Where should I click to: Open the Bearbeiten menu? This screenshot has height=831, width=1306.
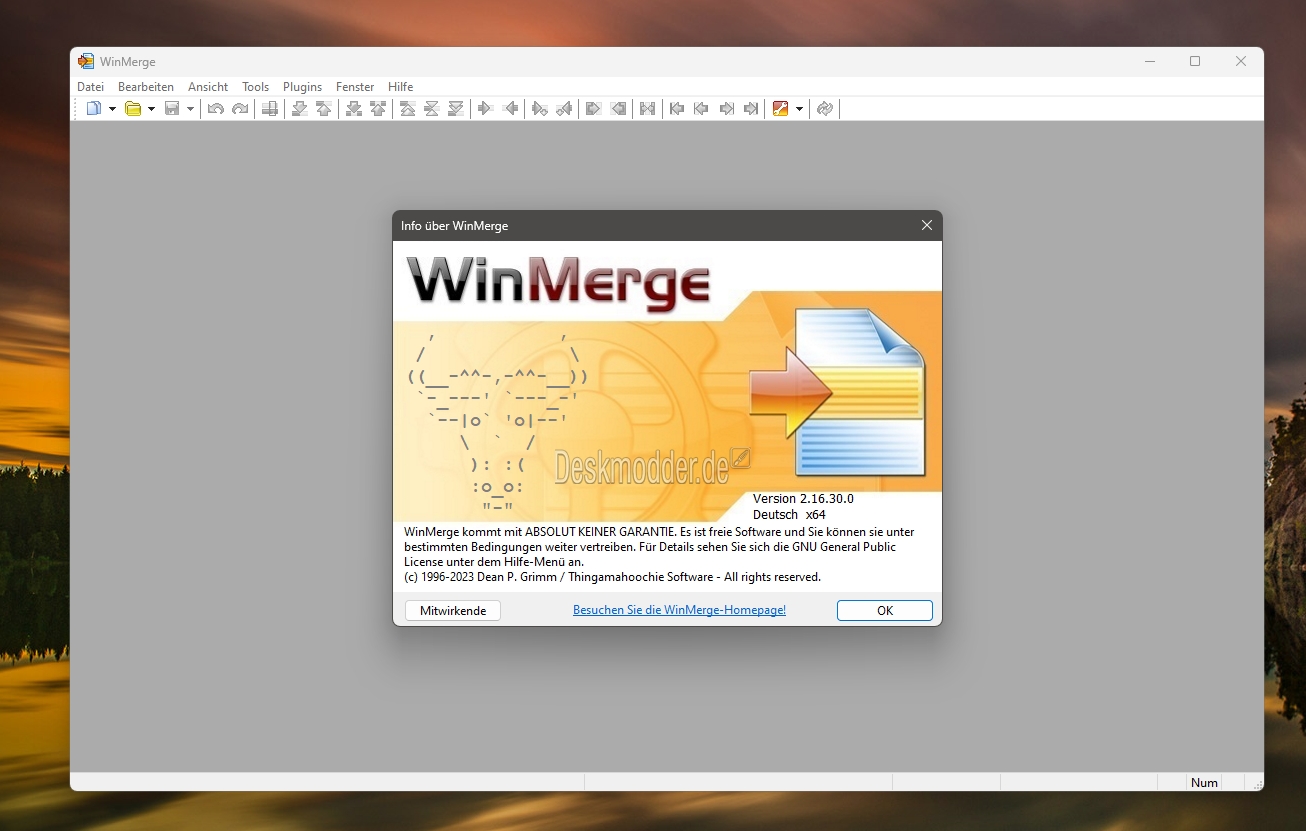(x=146, y=87)
